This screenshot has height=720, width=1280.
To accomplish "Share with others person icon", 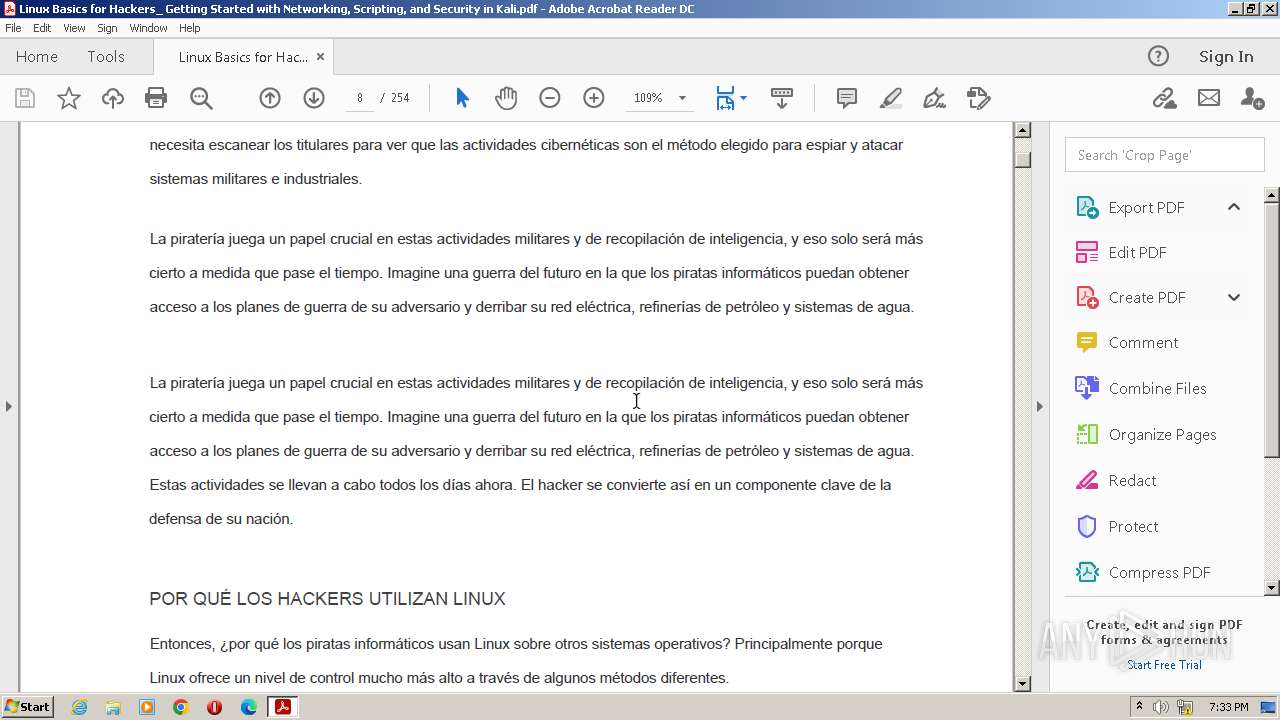I will (x=1252, y=98).
